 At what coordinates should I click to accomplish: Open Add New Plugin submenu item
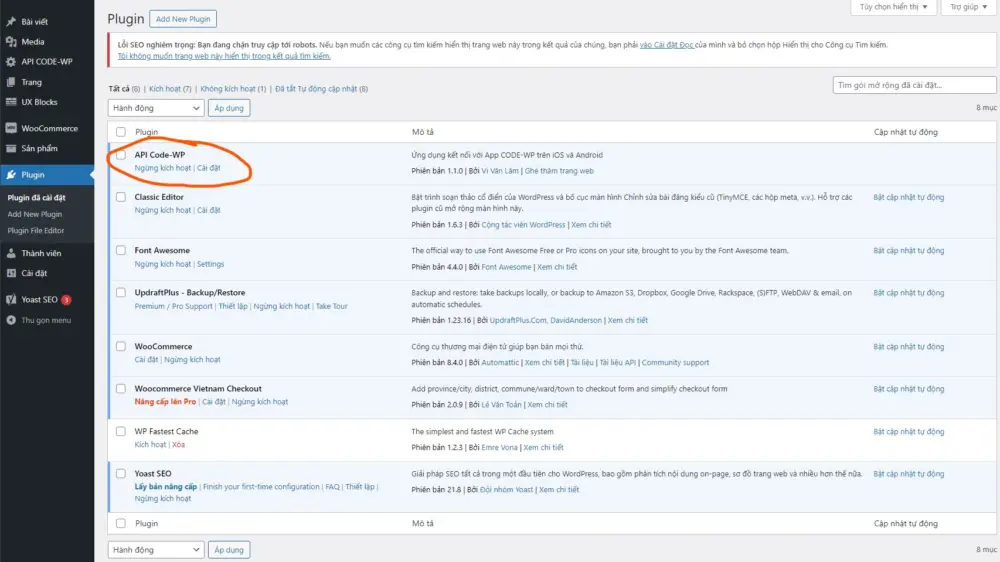click(34, 214)
